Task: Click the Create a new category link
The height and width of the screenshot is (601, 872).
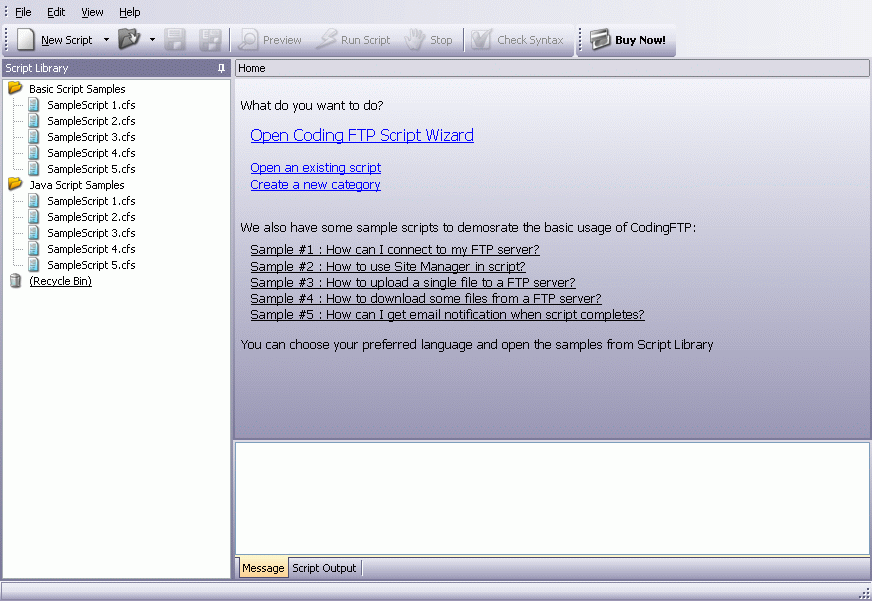Action: (315, 184)
